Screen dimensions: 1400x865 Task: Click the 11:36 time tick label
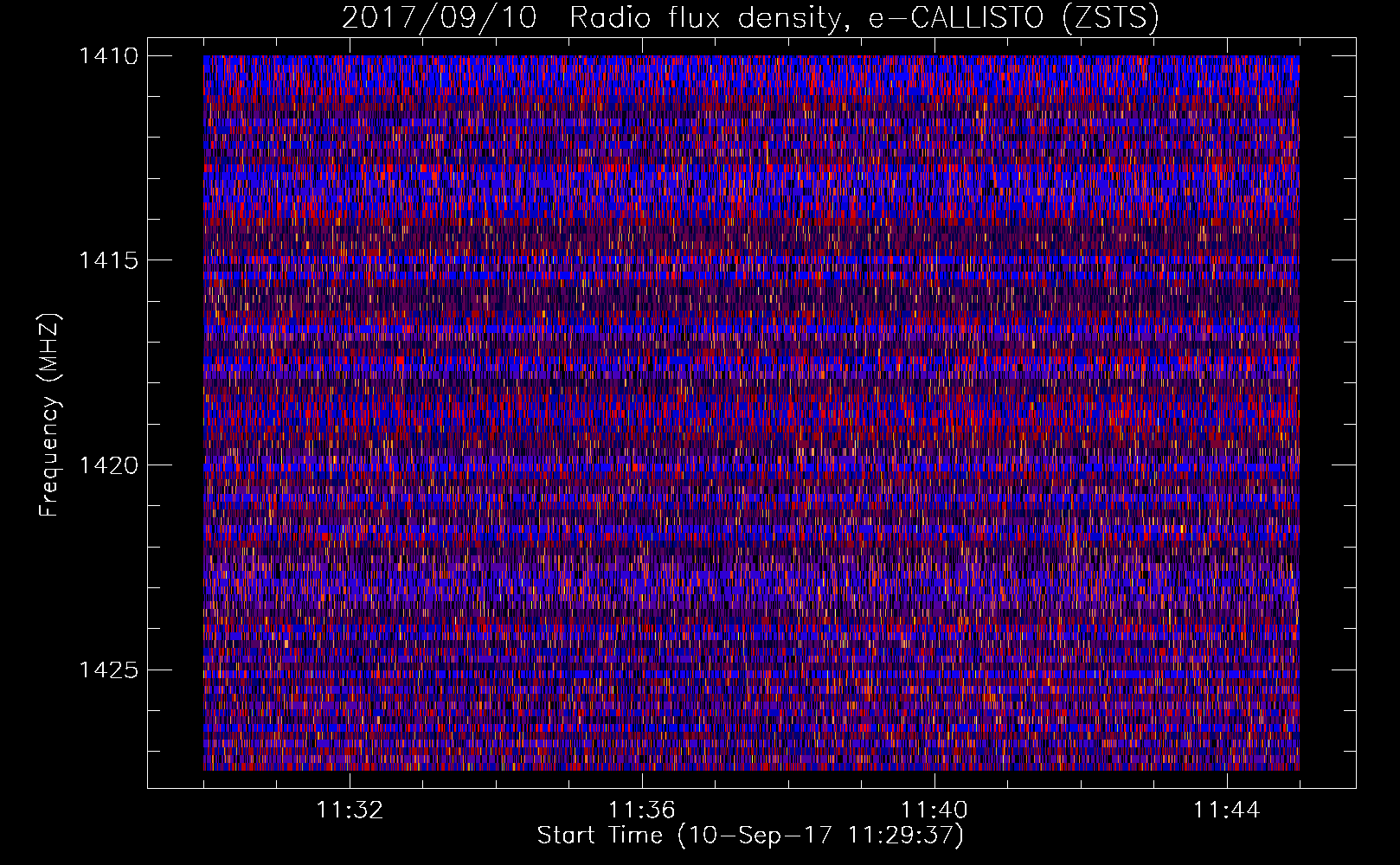click(x=642, y=811)
